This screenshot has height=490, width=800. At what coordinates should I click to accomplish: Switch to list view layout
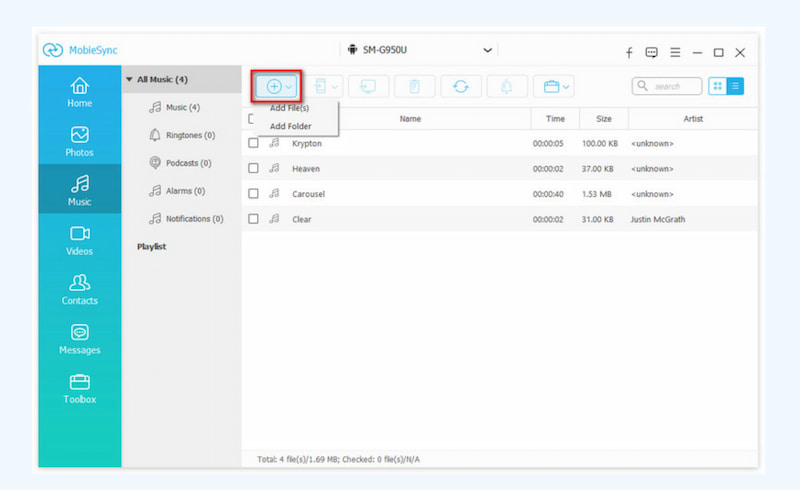[x=735, y=87]
